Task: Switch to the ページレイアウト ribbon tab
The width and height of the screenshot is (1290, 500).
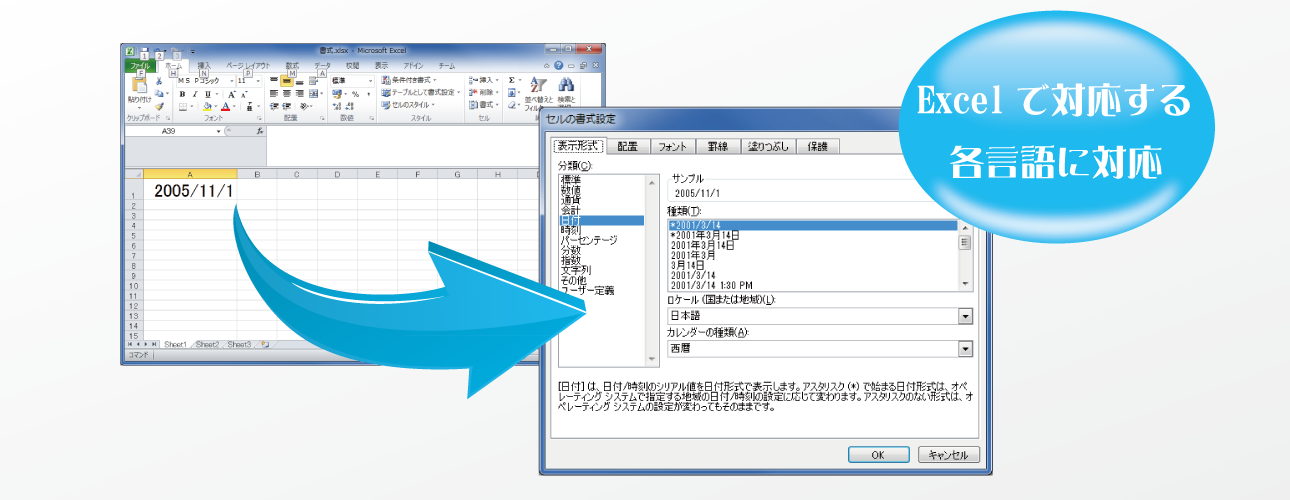Action: [248, 65]
